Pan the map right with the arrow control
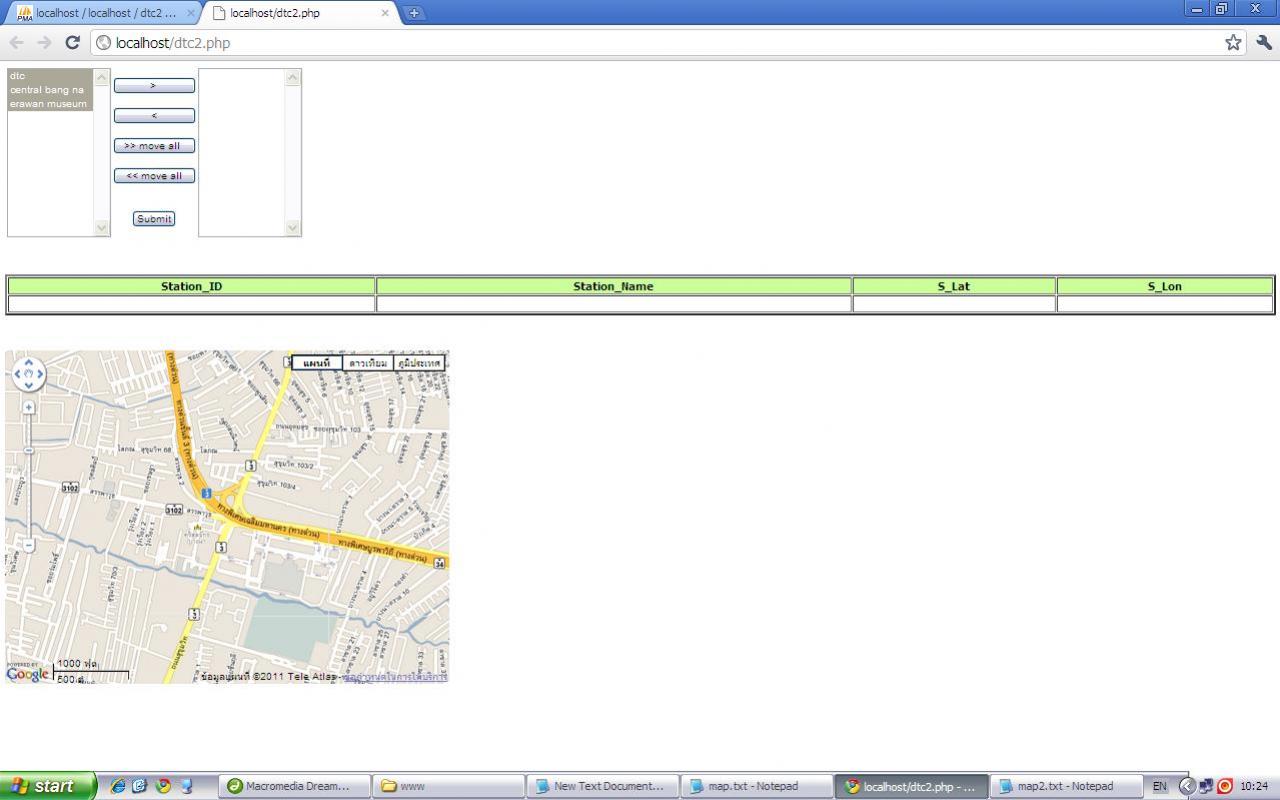 coord(39,374)
